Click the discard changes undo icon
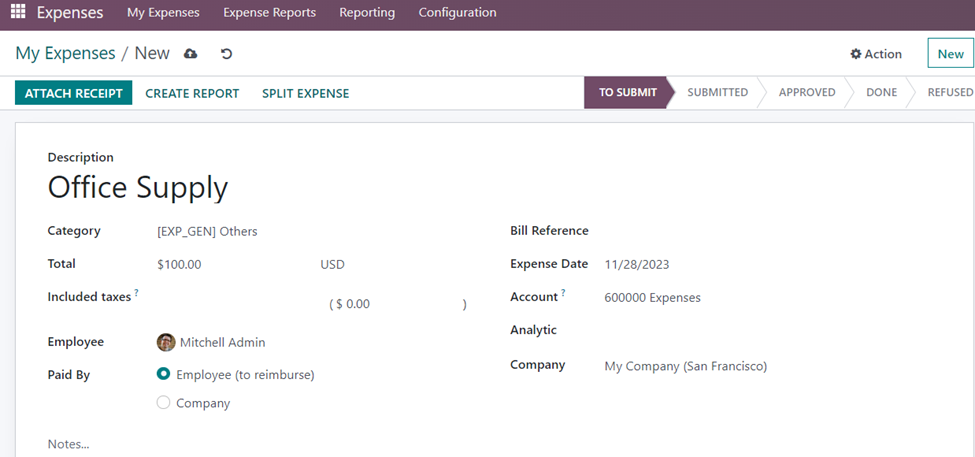This screenshot has width=975, height=457. 226,53
